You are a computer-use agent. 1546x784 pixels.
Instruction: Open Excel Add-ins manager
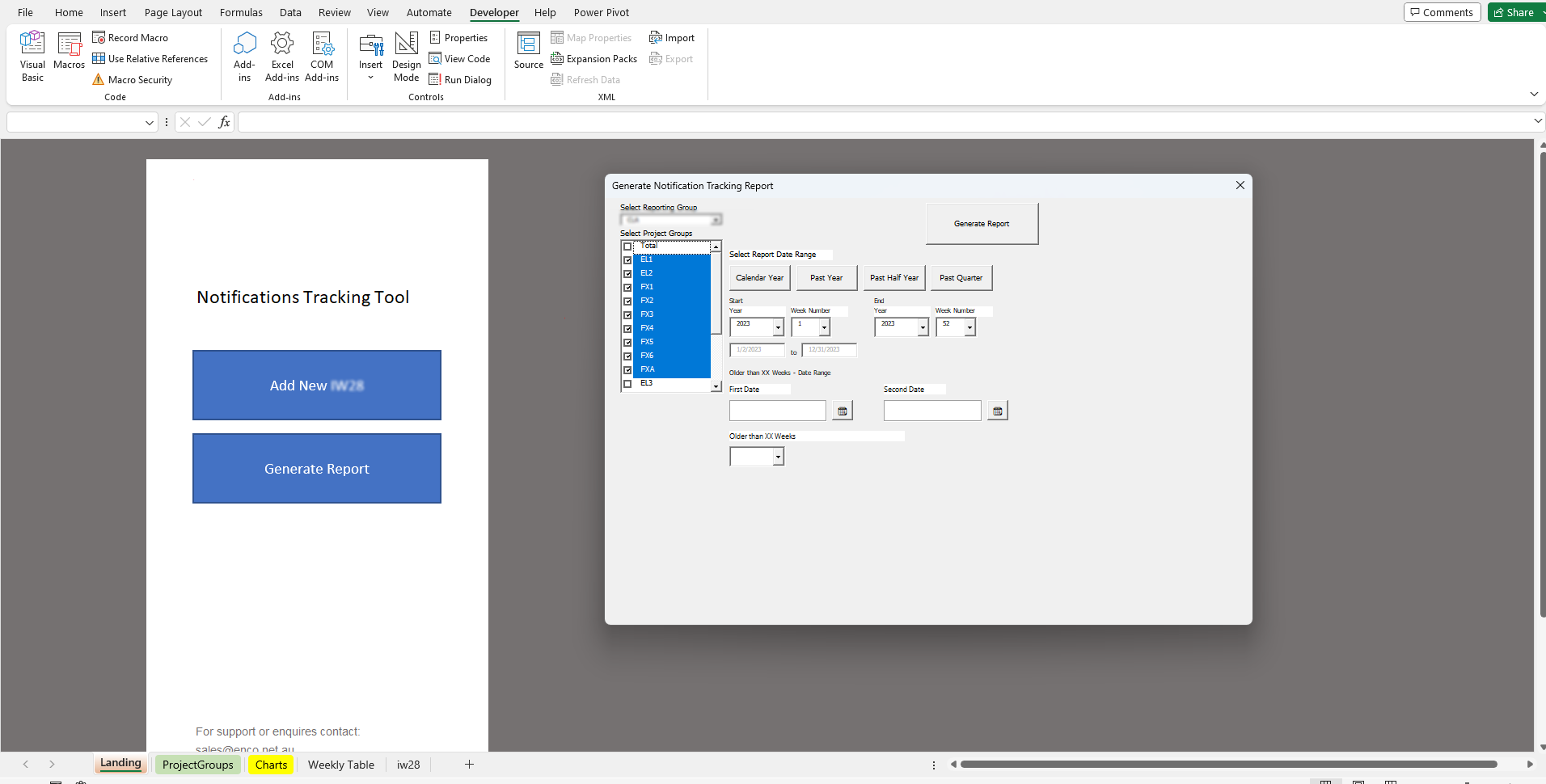click(x=282, y=57)
